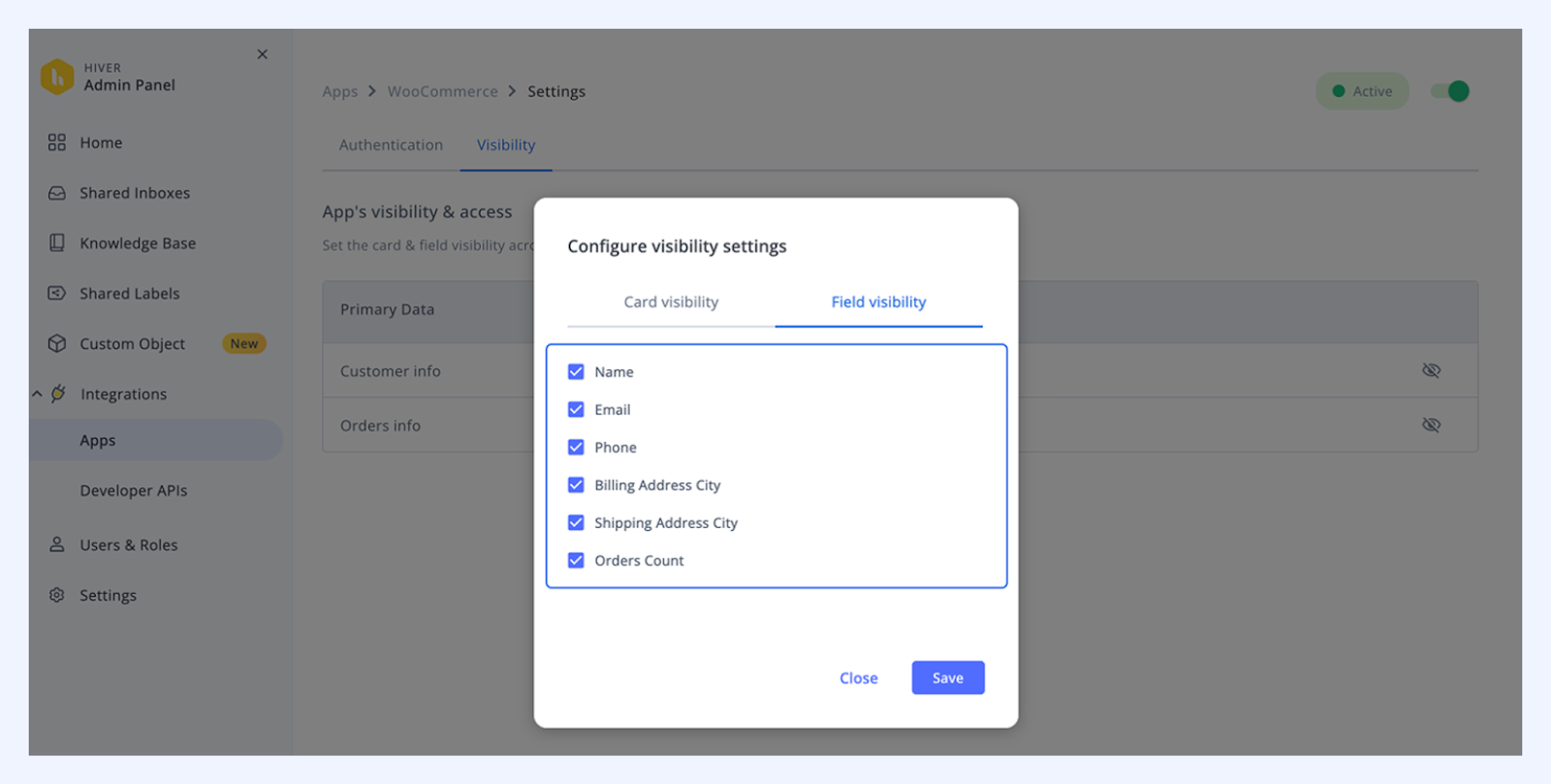Image resolution: width=1551 pixels, height=784 pixels.
Task: Click the Shared Labels tag icon
Action: [57, 293]
